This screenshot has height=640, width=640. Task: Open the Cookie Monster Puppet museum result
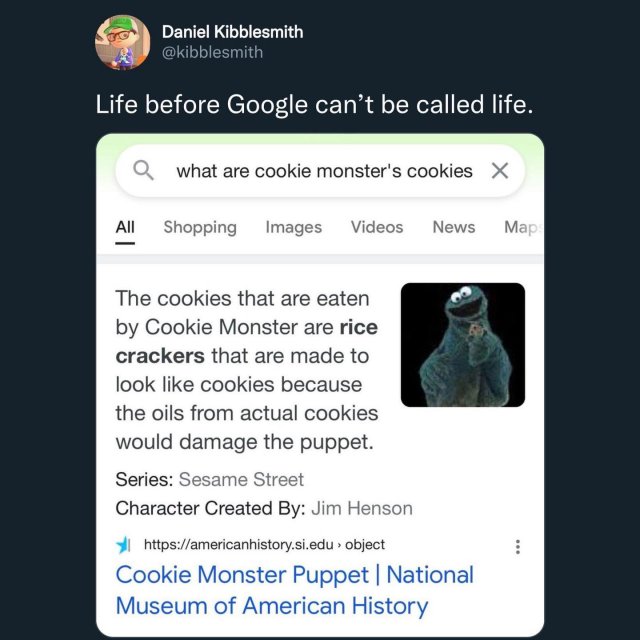click(x=294, y=590)
